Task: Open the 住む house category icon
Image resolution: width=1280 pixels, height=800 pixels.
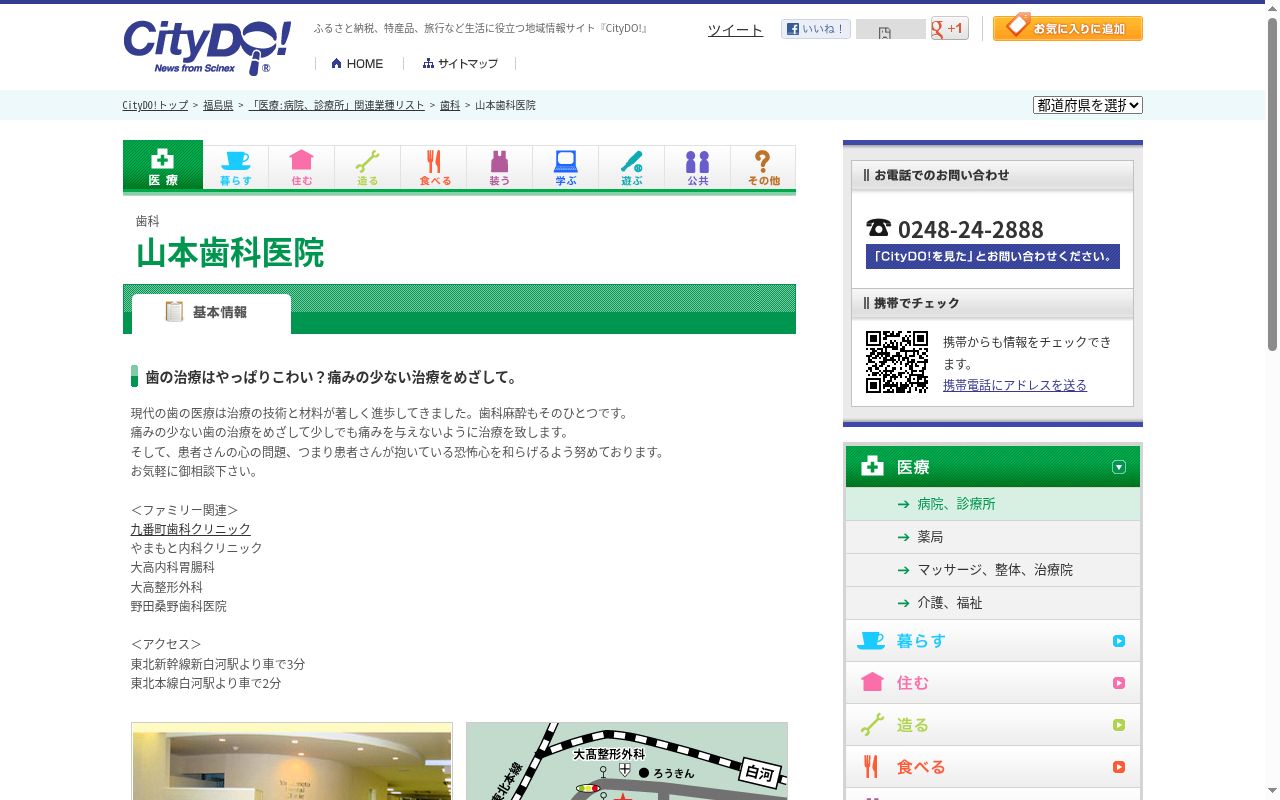Action: click(302, 167)
